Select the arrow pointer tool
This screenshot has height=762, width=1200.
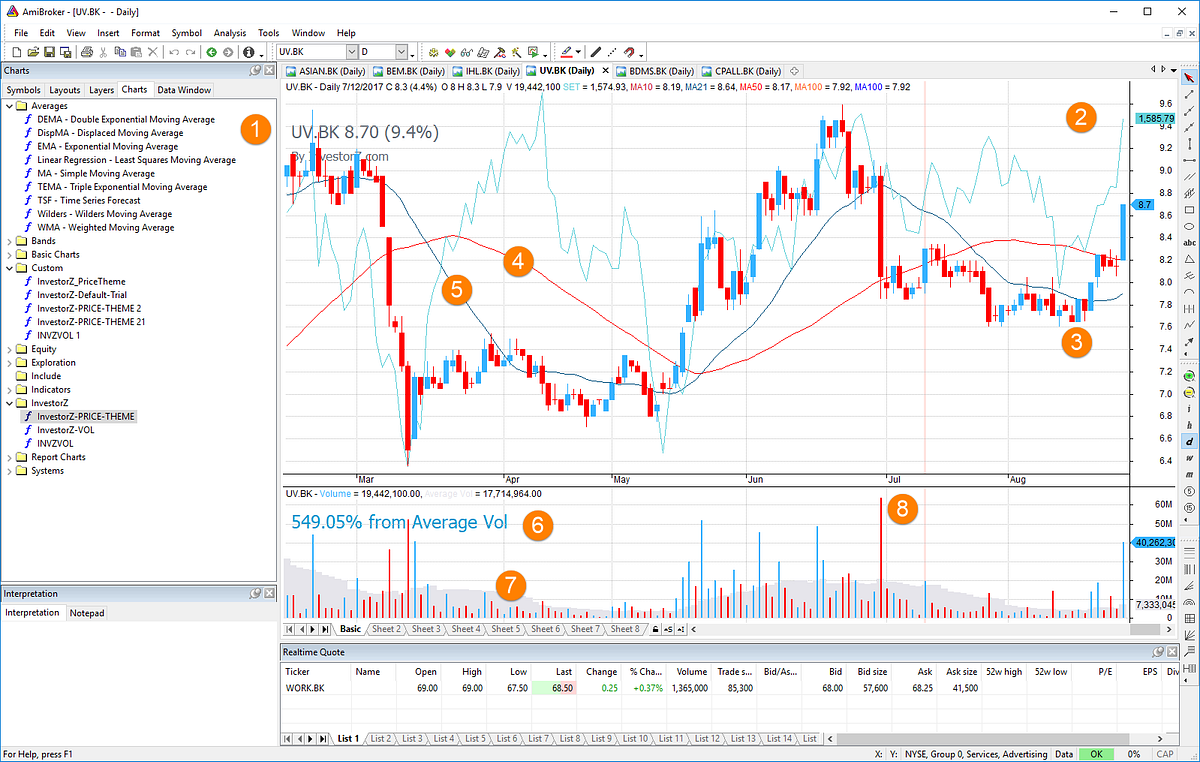1188,76
